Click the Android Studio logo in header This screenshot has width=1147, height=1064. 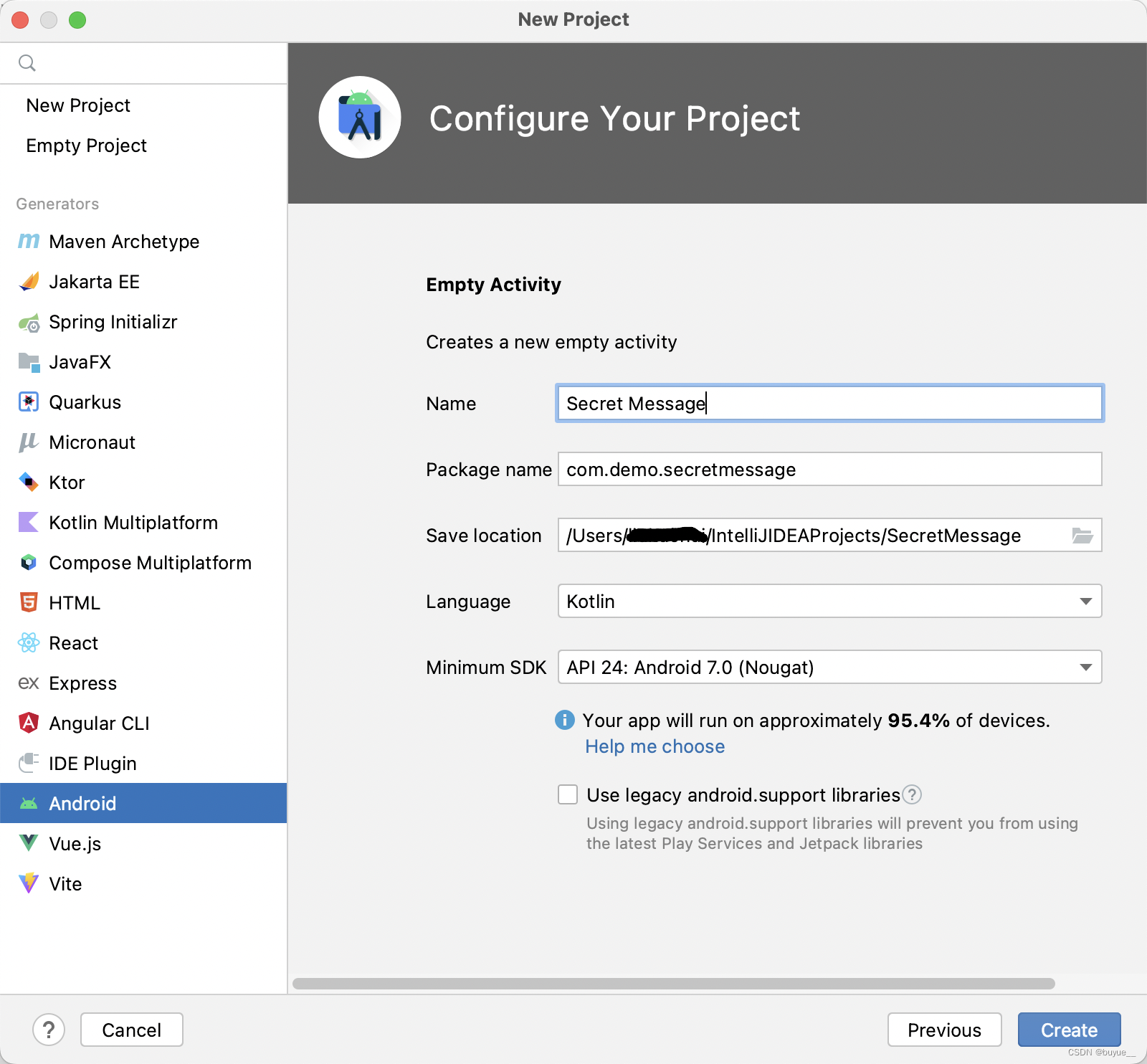[360, 118]
